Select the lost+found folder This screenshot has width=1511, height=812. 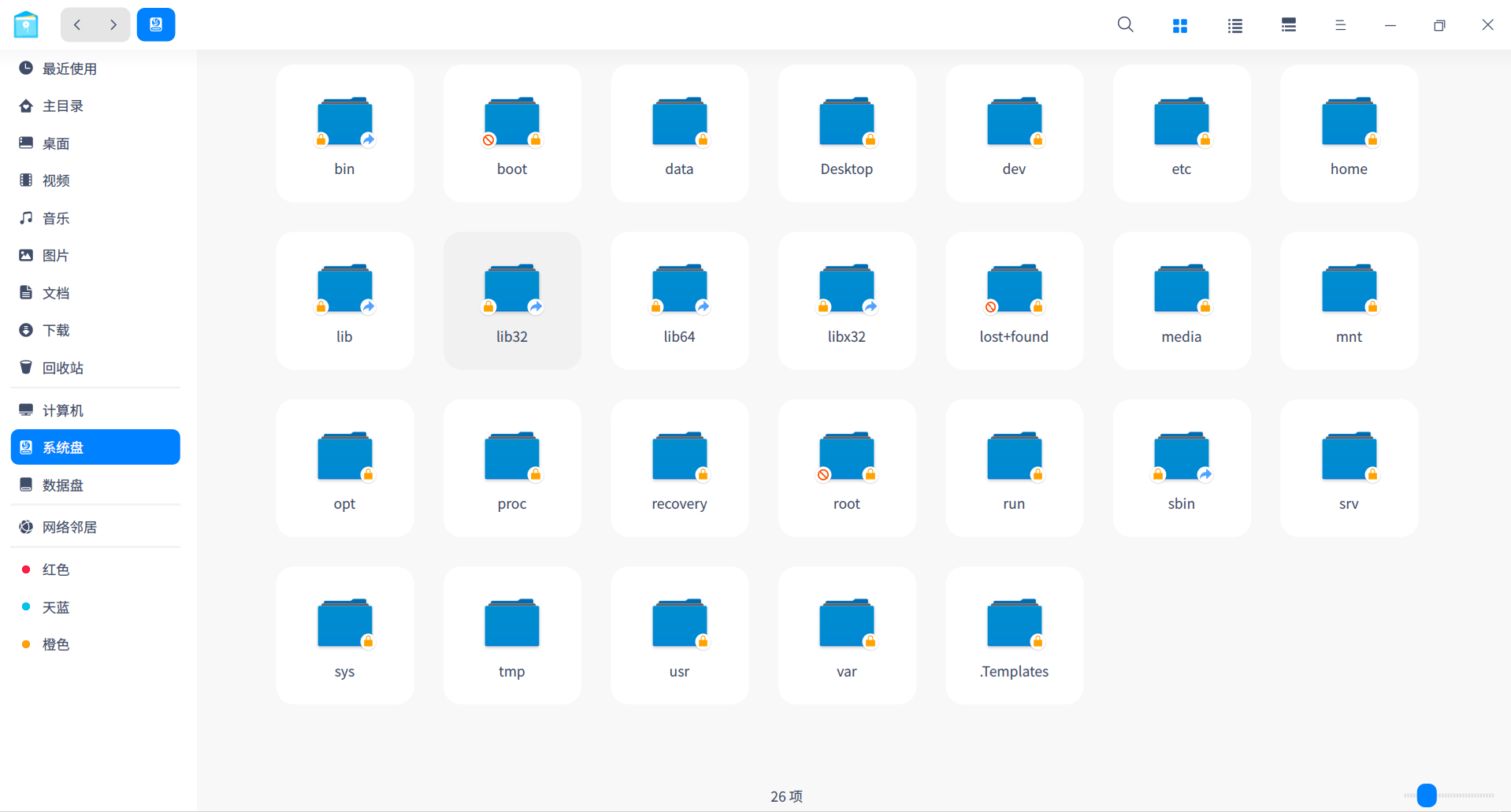(x=1014, y=301)
